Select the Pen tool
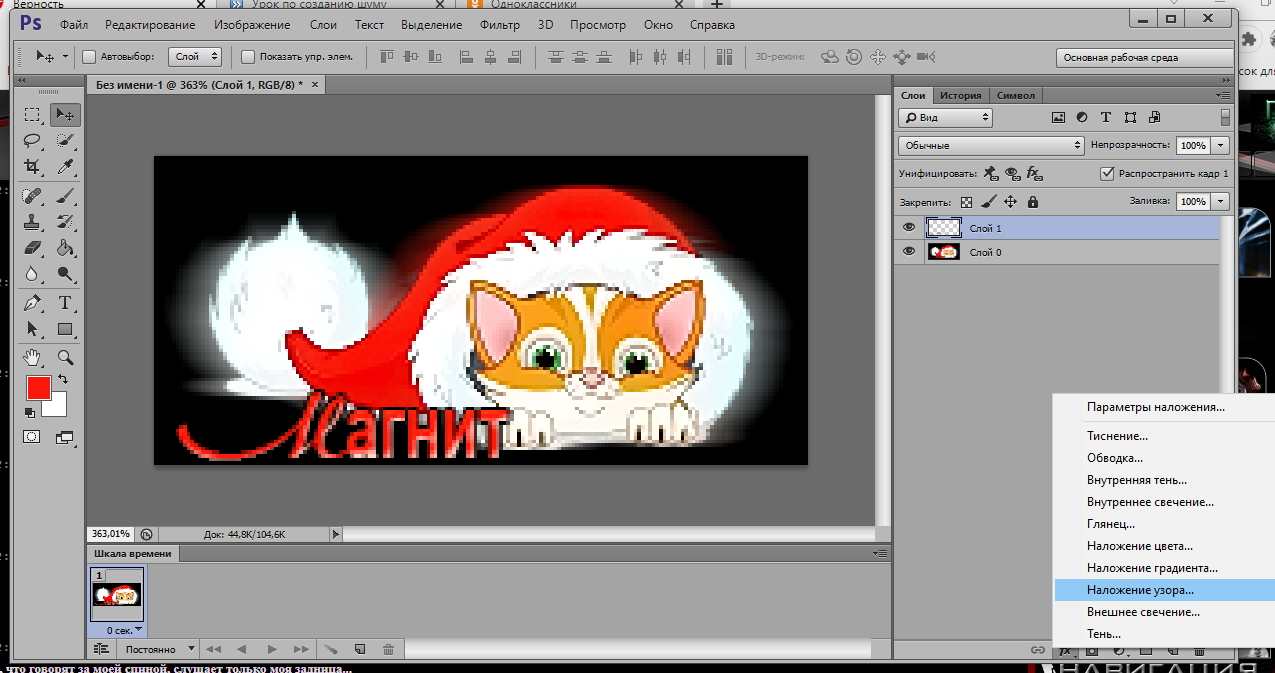 [32, 302]
